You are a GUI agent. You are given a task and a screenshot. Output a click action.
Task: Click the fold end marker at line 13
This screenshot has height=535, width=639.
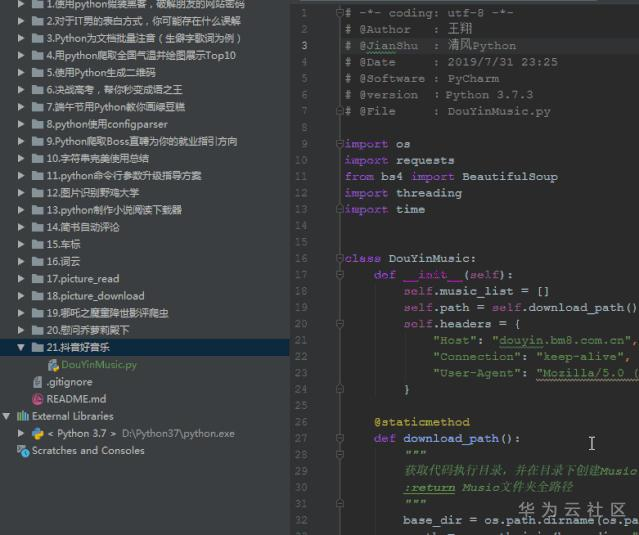[340, 209]
